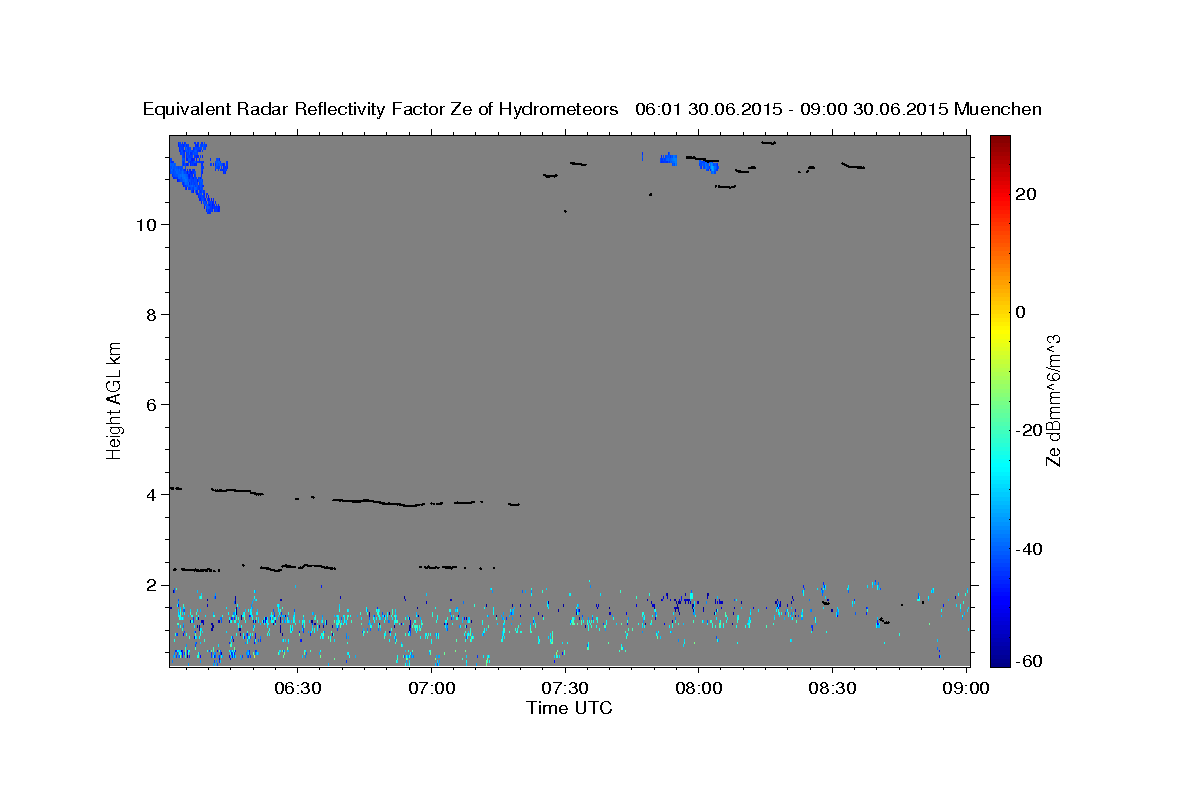
Task: Click the '09:00' time tick label
Action: coord(966,689)
